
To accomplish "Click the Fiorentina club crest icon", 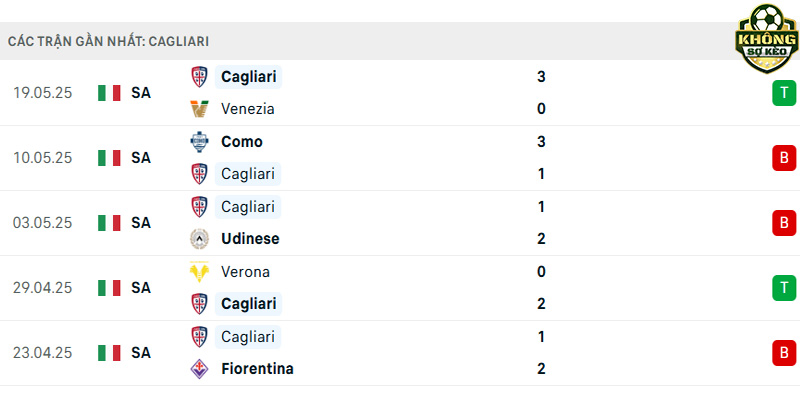I will (199, 368).
